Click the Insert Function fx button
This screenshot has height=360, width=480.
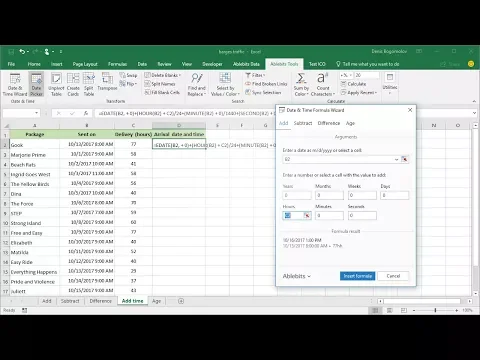click(86, 113)
